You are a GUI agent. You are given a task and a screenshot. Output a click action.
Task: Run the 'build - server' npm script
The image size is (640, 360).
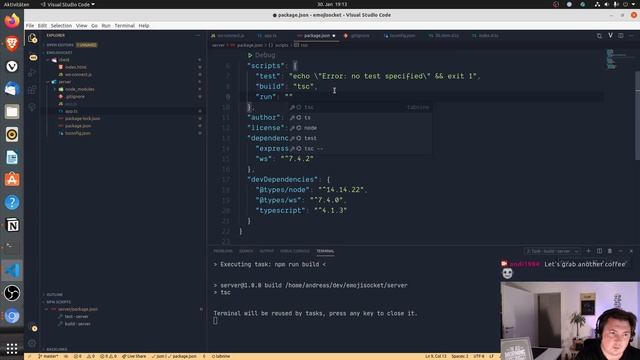coord(78,324)
